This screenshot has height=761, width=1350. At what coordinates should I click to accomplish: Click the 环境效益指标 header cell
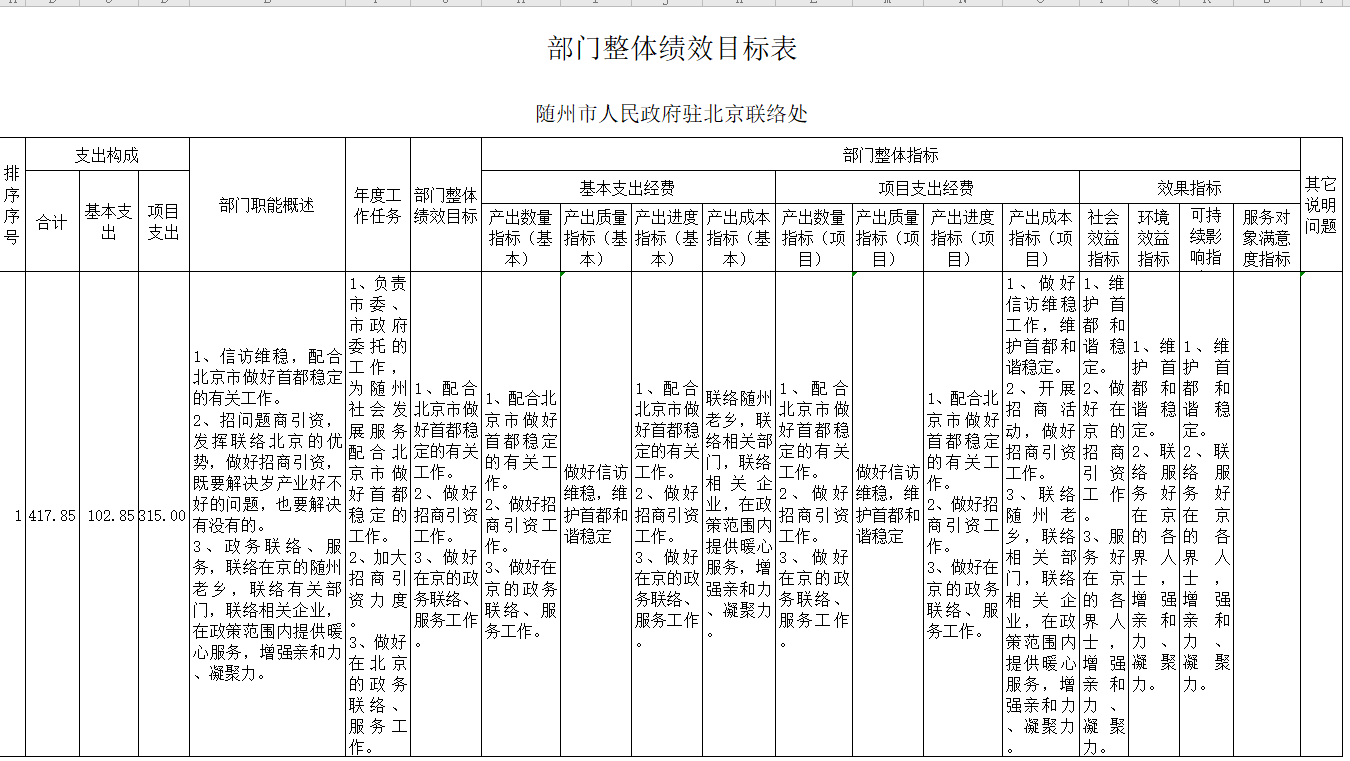(1153, 238)
